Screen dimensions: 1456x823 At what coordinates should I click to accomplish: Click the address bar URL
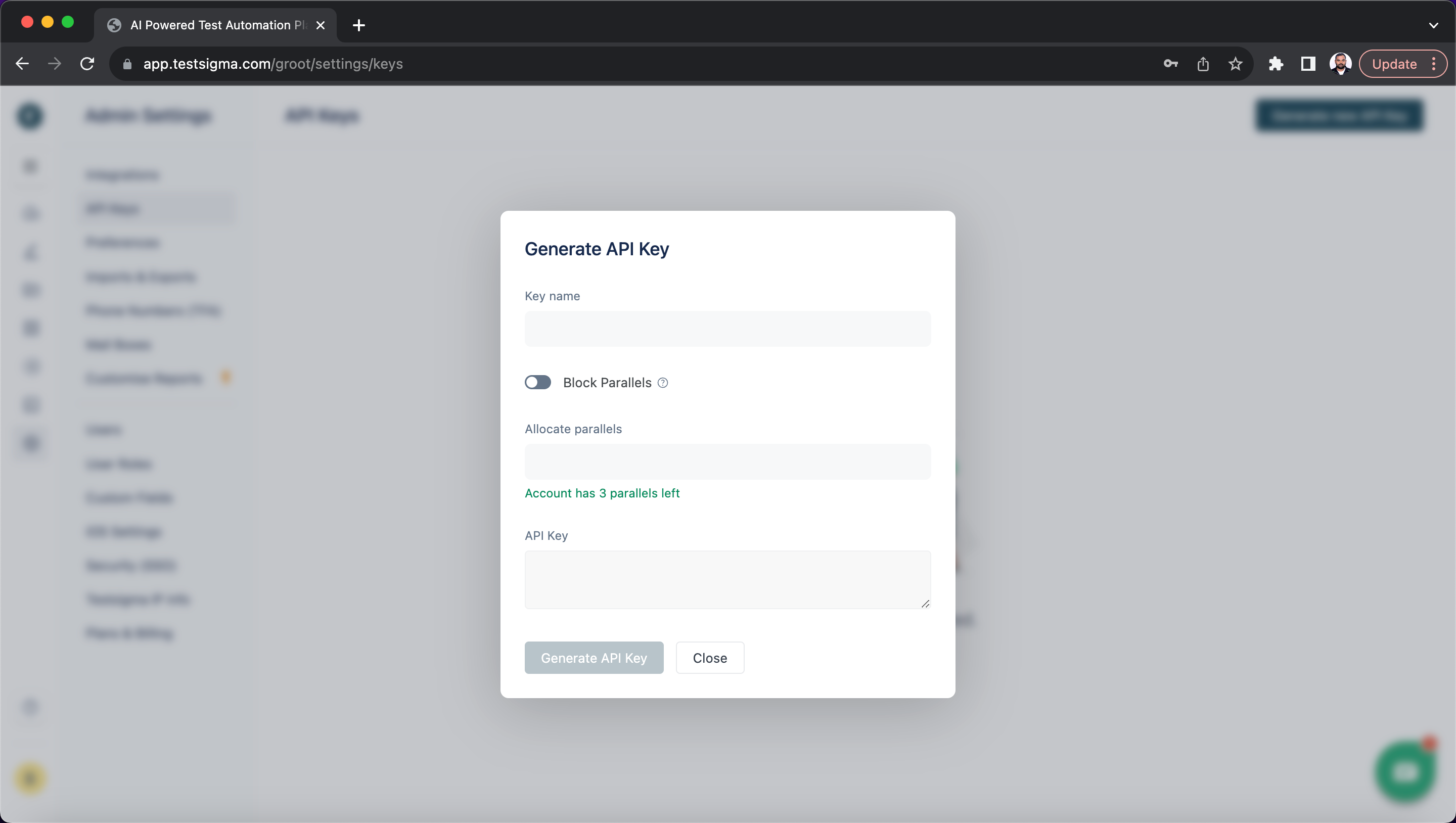272,64
